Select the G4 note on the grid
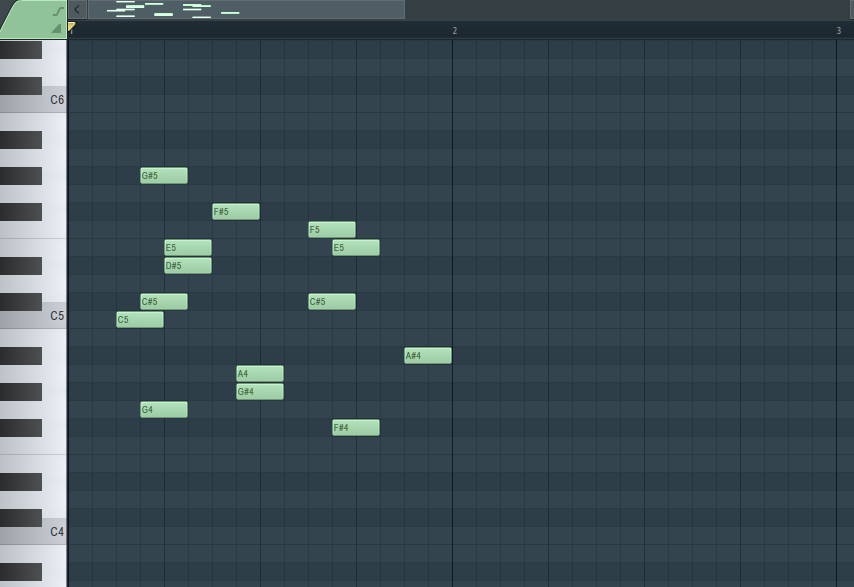 point(163,409)
